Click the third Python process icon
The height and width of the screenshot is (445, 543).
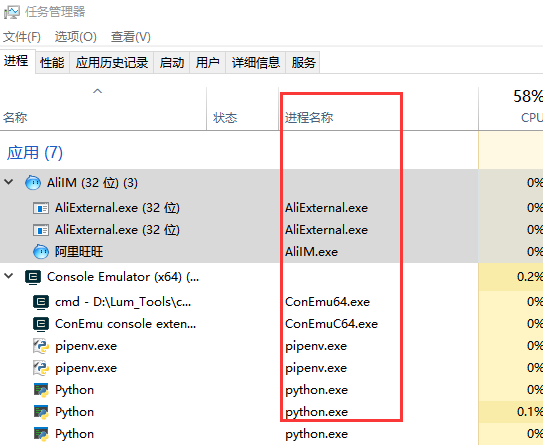click(x=41, y=434)
